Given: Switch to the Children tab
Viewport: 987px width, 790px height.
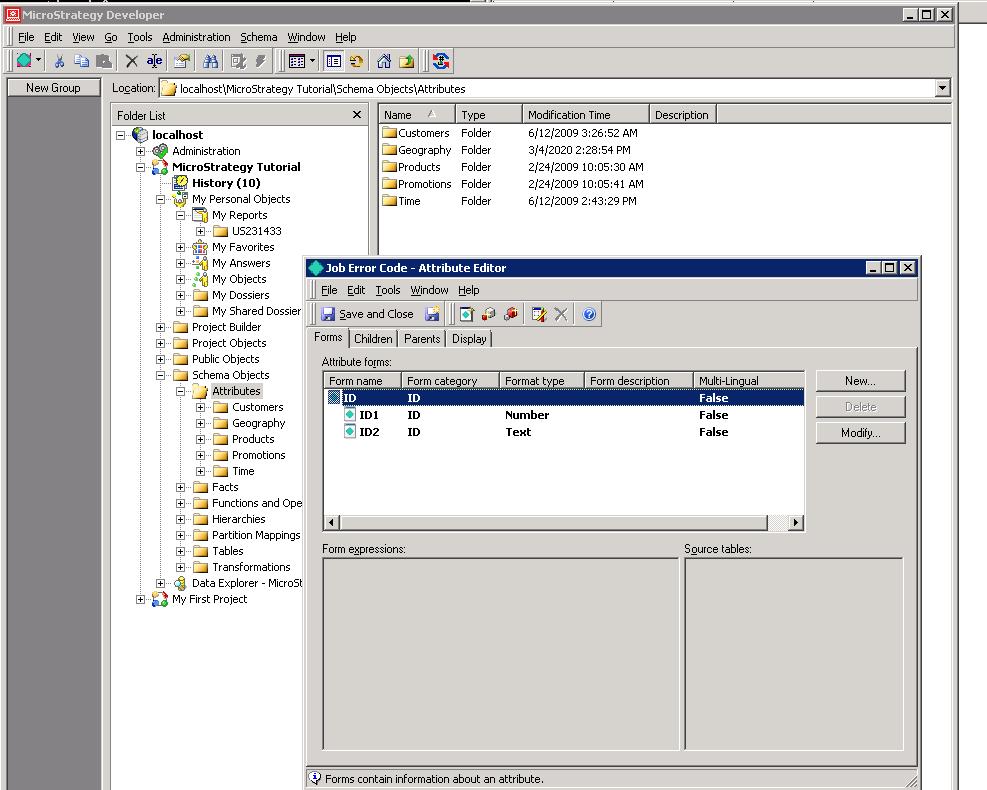Looking at the screenshot, I should pyautogui.click(x=373, y=339).
